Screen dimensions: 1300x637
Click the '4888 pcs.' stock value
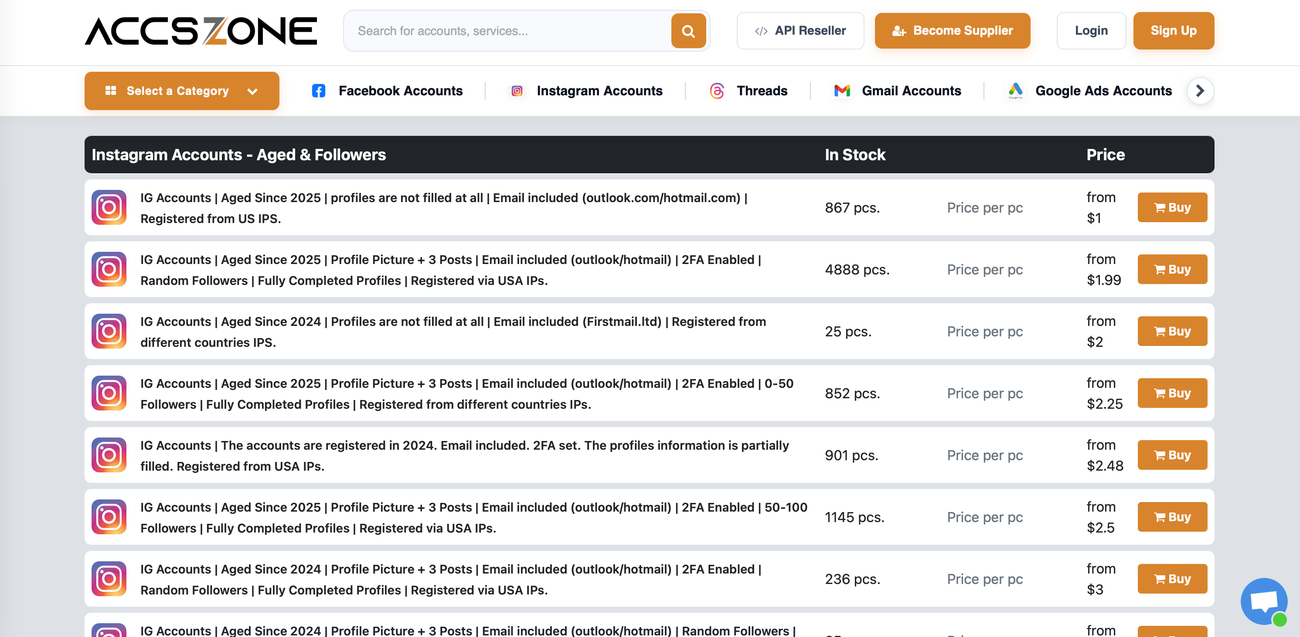857,270
